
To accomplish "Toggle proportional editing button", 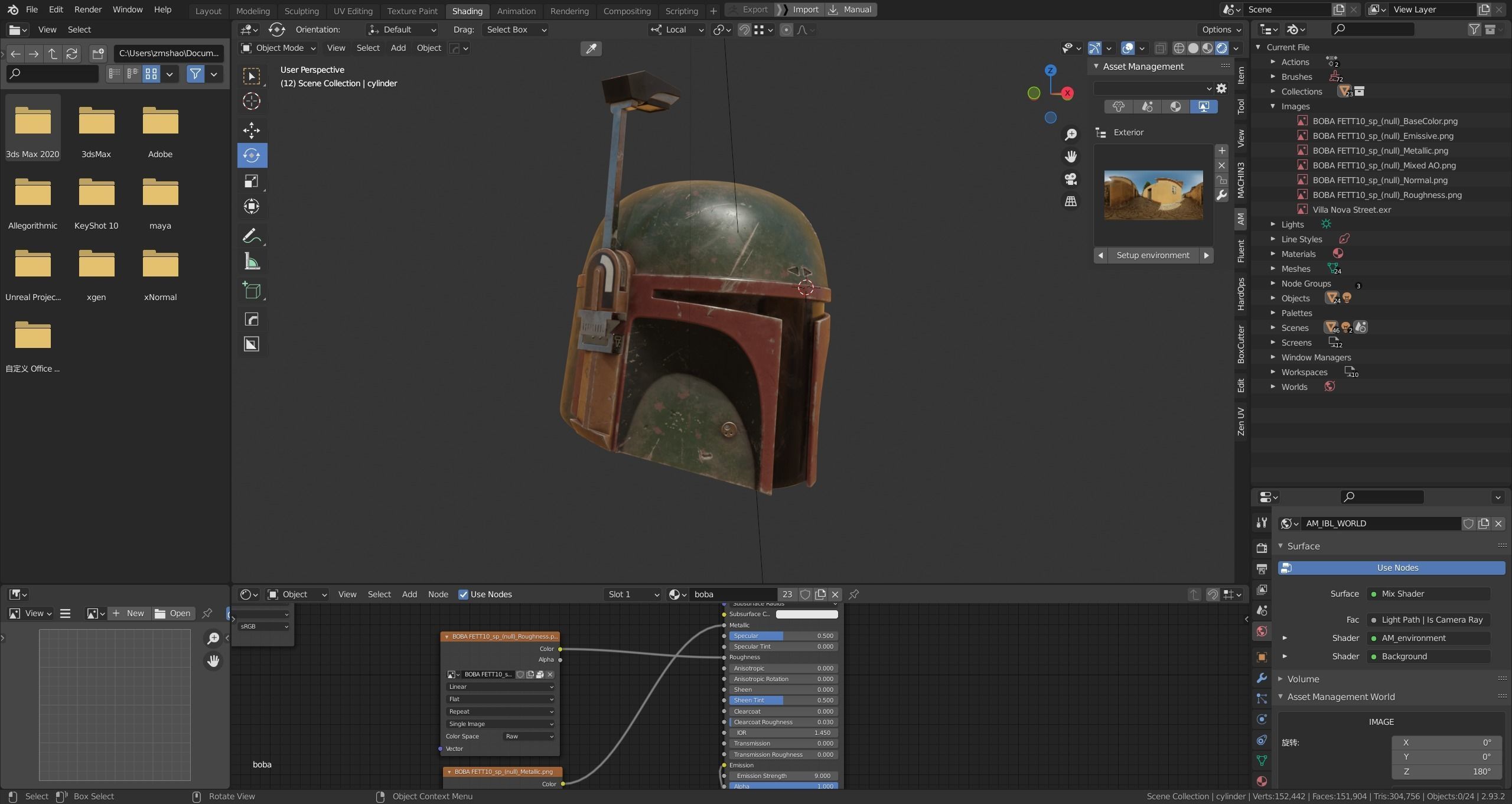I will click(786, 30).
